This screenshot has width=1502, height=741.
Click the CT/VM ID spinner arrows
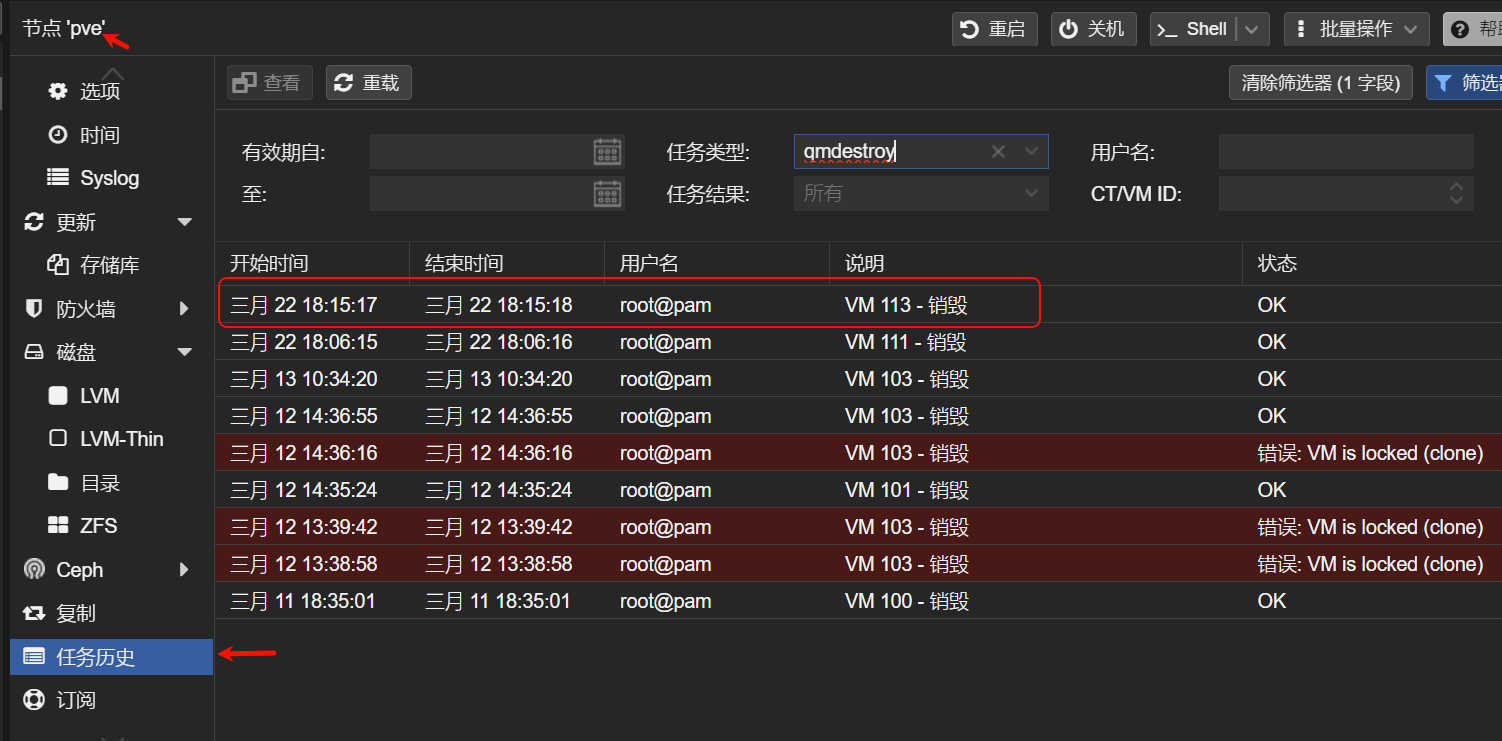pos(1457,193)
